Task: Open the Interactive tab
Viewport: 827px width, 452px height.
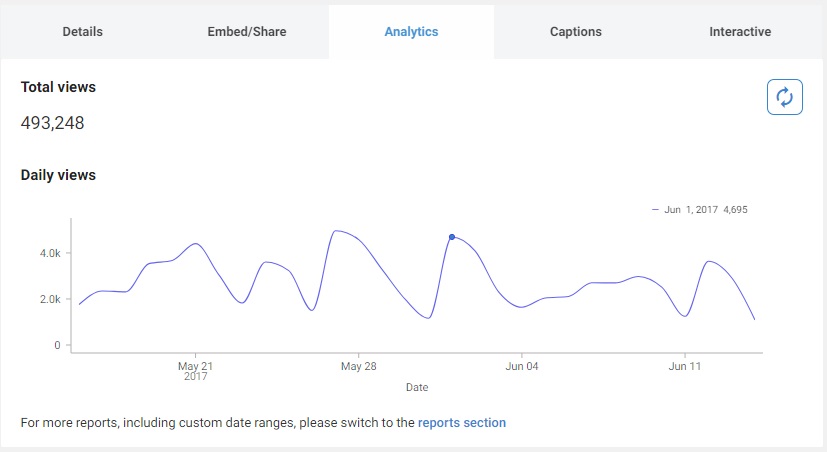Action: click(740, 31)
